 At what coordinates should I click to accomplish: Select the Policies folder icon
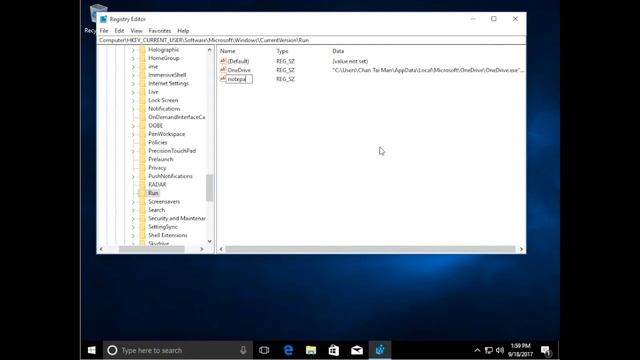[x=142, y=142]
